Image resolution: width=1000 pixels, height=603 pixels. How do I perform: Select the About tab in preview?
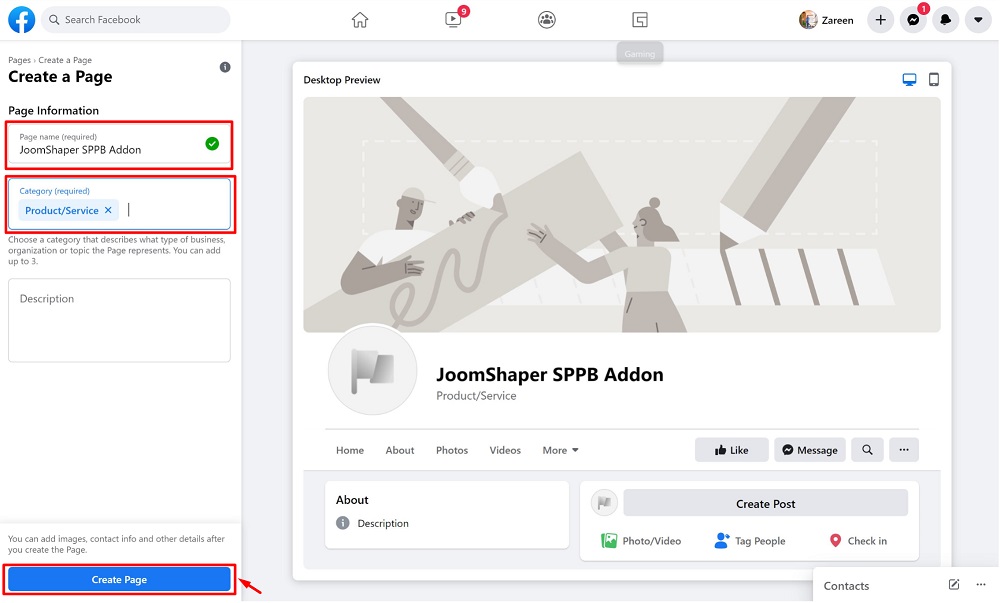(400, 450)
